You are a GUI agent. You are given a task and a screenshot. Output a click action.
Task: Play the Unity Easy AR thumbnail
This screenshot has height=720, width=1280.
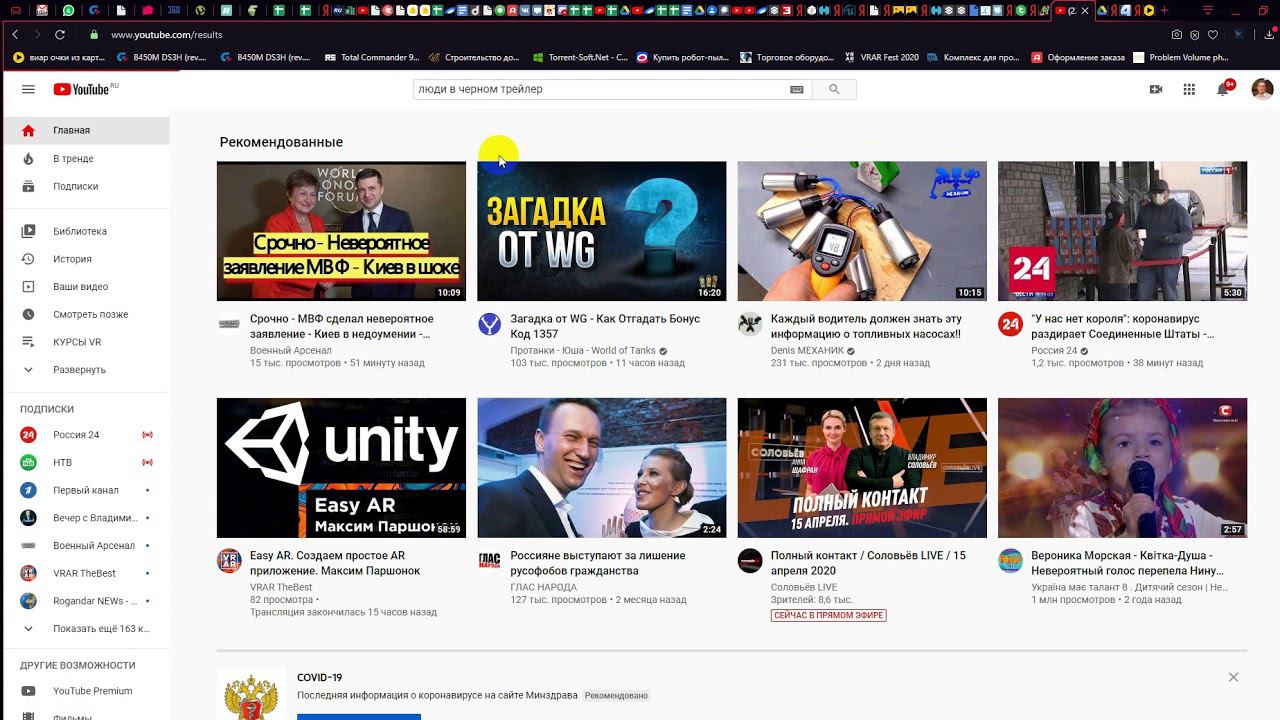[x=341, y=468]
